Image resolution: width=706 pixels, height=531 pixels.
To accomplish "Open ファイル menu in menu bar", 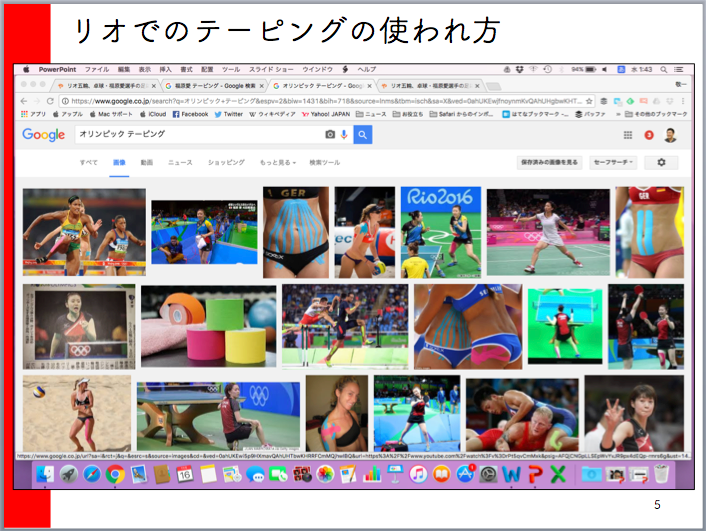I will [x=97, y=69].
